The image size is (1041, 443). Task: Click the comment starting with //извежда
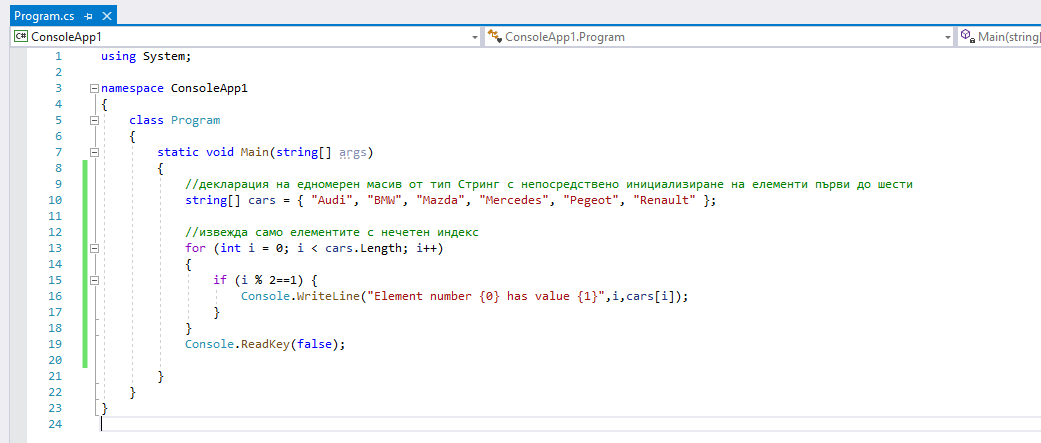click(332, 232)
